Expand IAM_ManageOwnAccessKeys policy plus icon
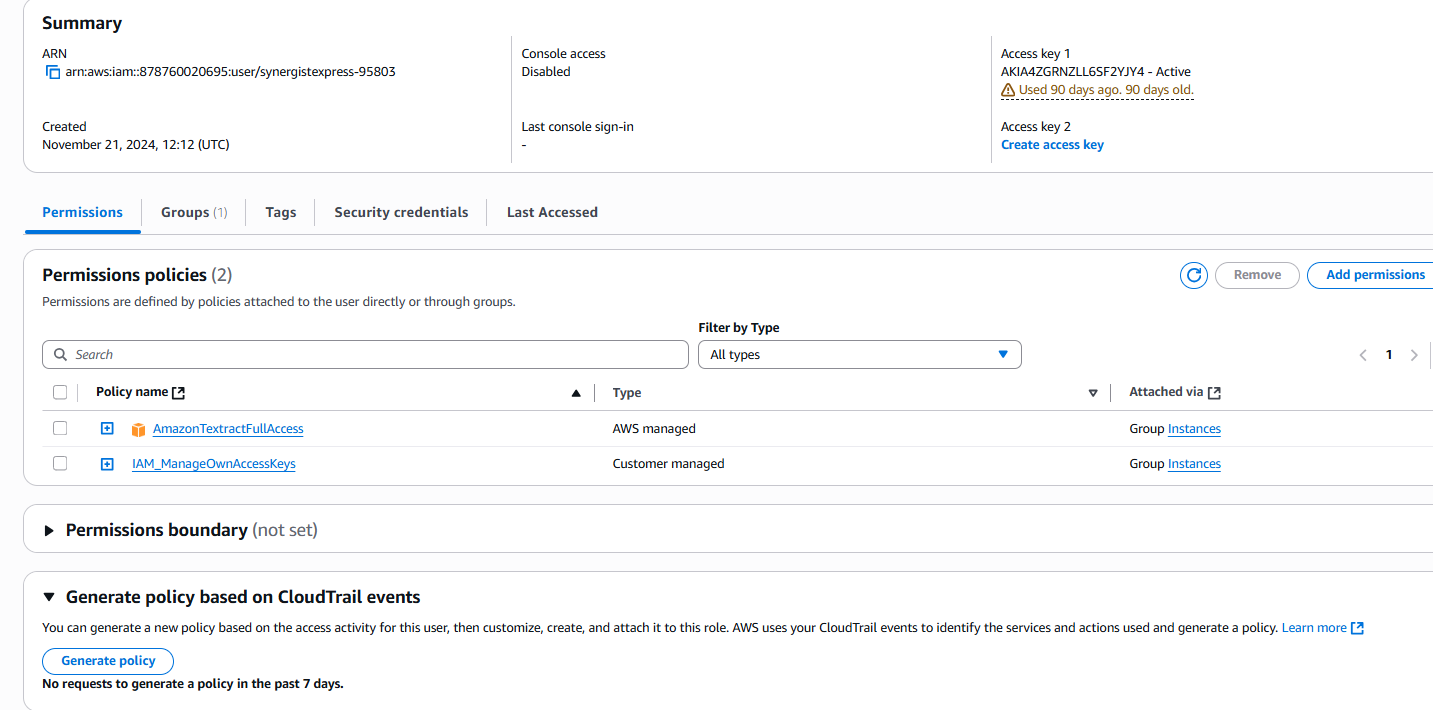The height and width of the screenshot is (710, 1433). 107,464
